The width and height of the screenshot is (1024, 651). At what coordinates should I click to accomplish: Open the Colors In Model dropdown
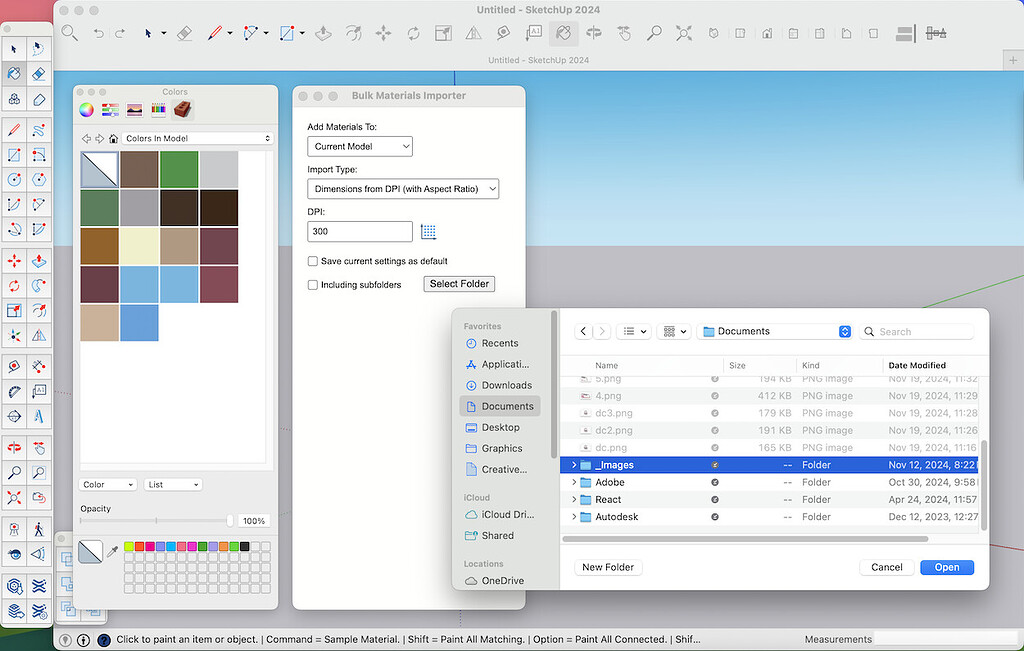coord(196,138)
